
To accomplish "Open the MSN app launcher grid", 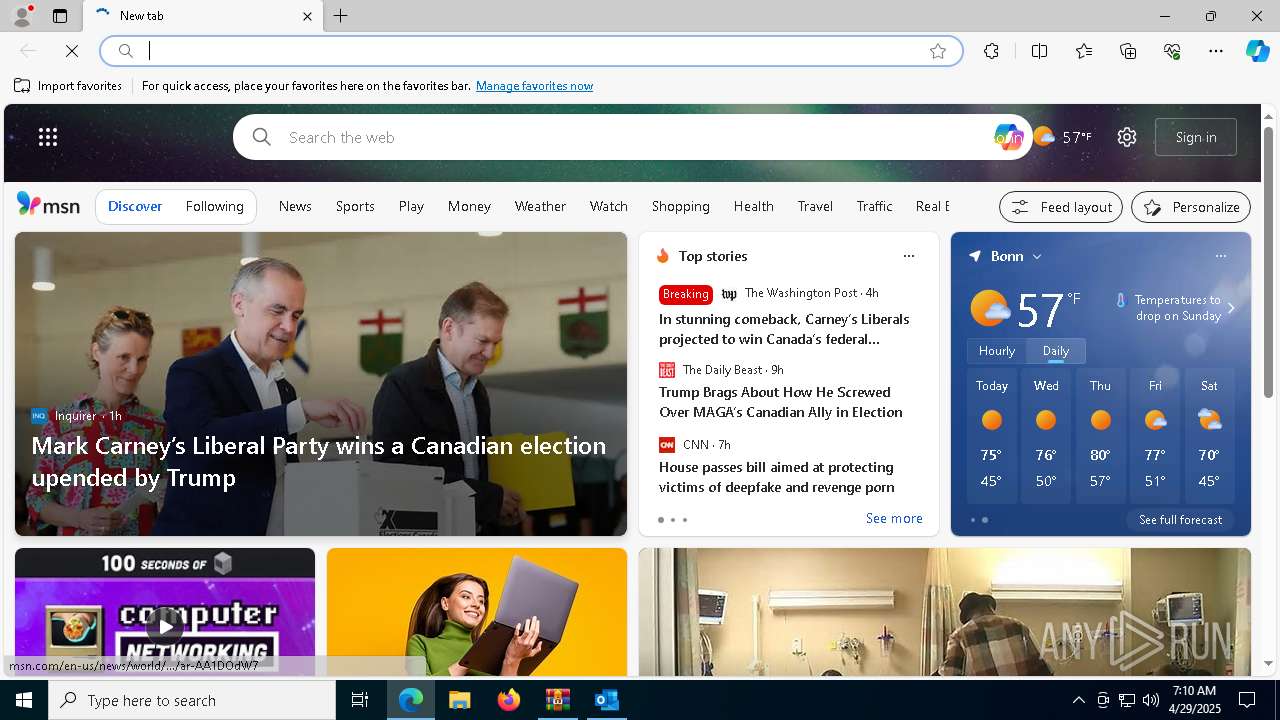I will click(x=48, y=137).
